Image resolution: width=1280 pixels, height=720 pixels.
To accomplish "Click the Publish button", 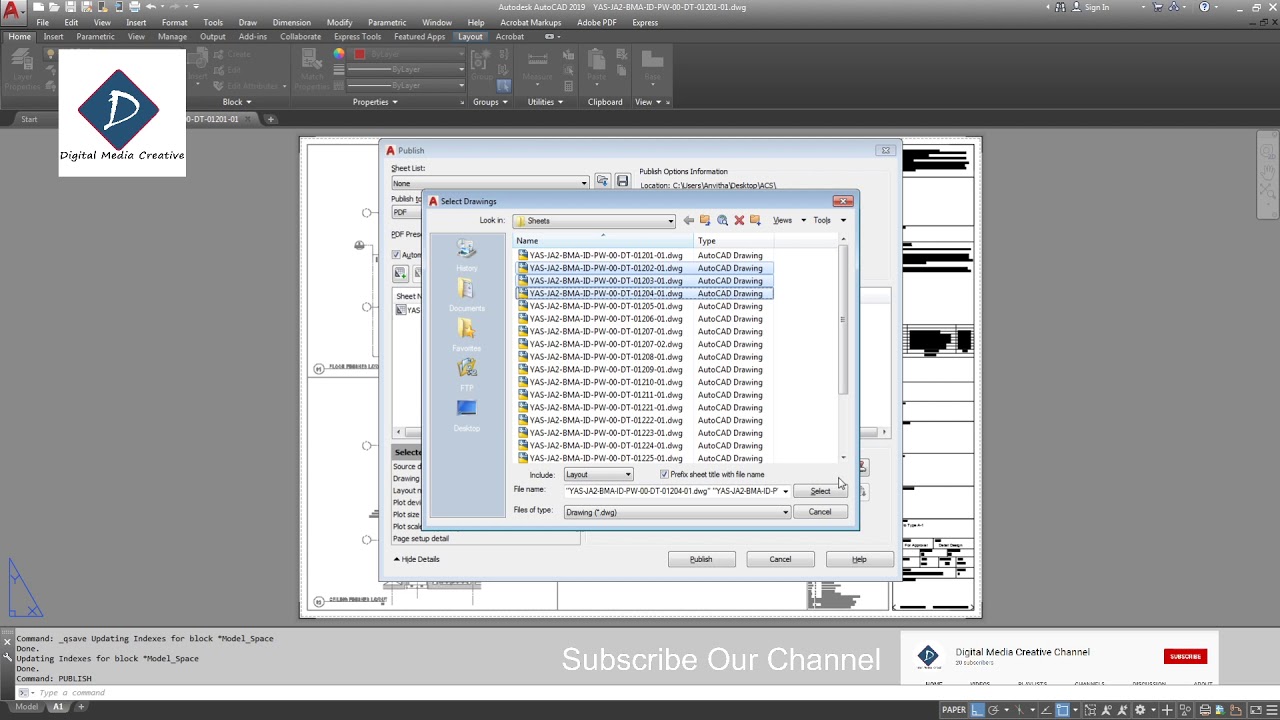I will click(x=701, y=559).
